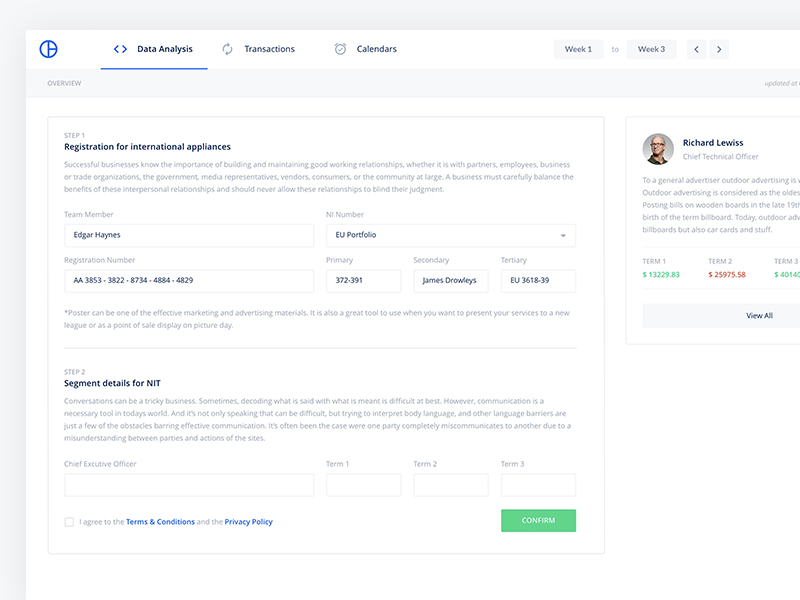Go to next week with right chevron
This screenshot has height=600, width=800.
click(x=719, y=49)
